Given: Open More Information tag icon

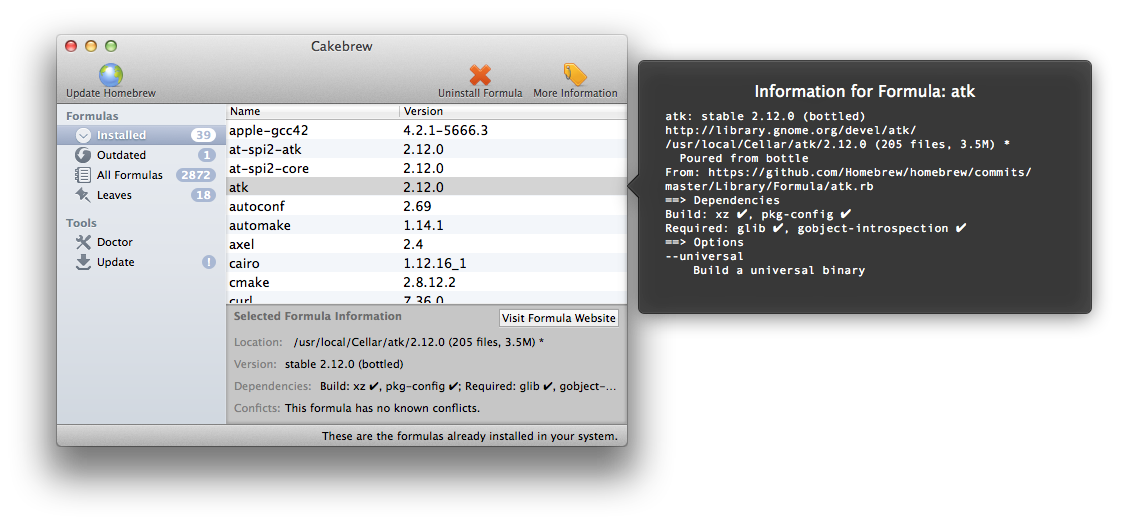Looking at the screenshot, I should point(575,75).
